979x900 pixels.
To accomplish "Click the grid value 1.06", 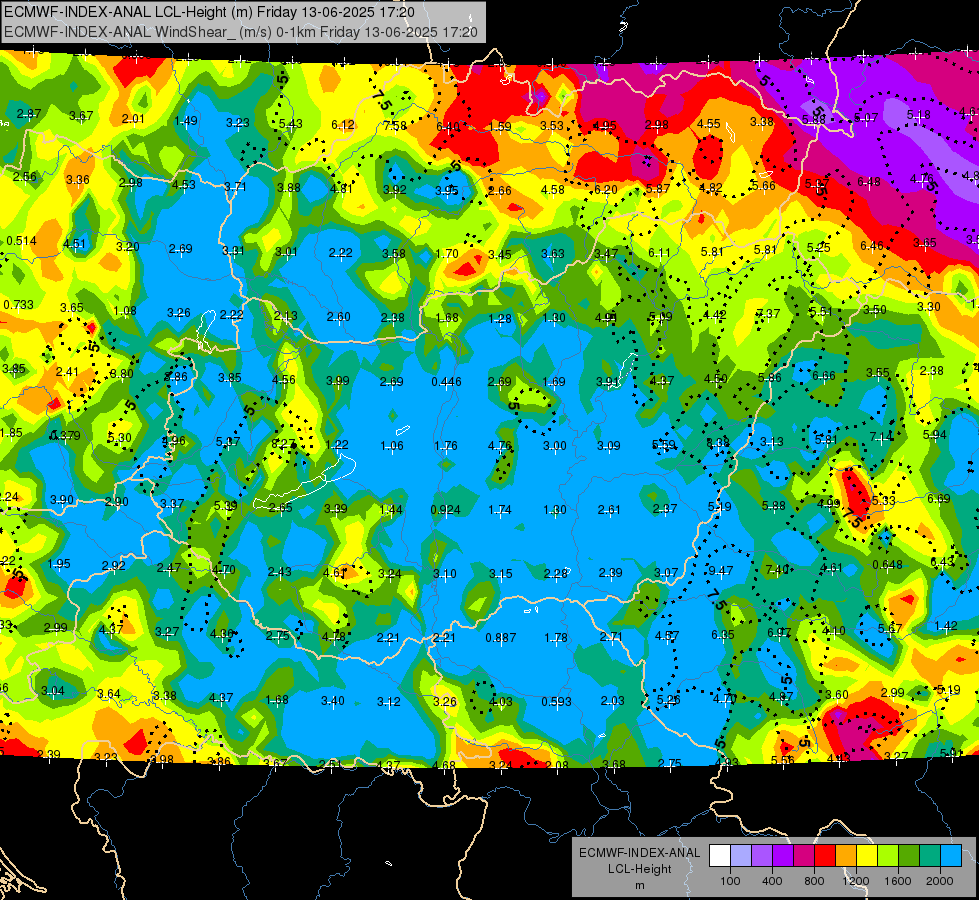I will click(x=391, y=446).
